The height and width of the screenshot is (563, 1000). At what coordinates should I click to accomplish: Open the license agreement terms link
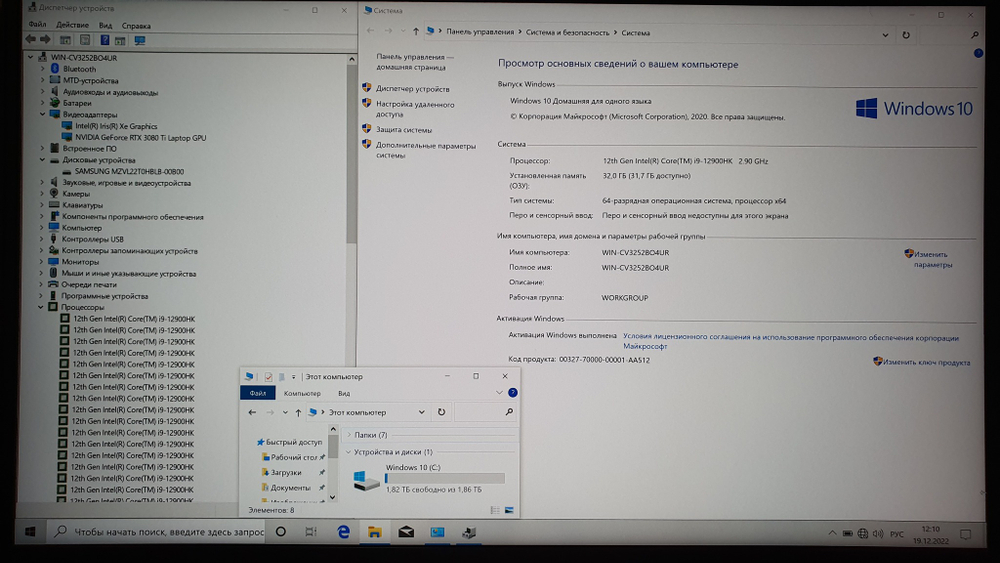click(x=791, y=342)
